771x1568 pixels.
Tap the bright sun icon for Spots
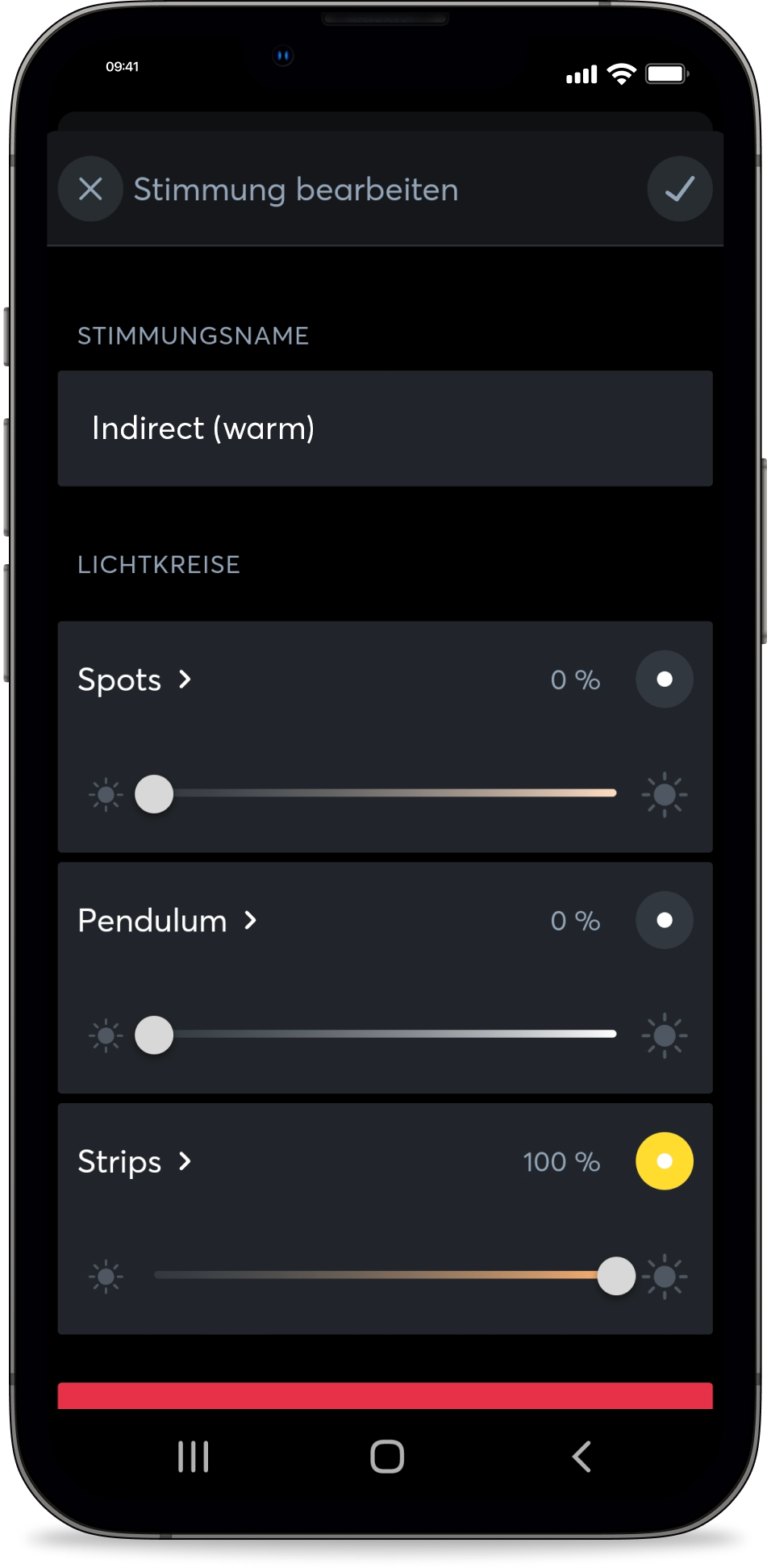(x=665, y=795)
